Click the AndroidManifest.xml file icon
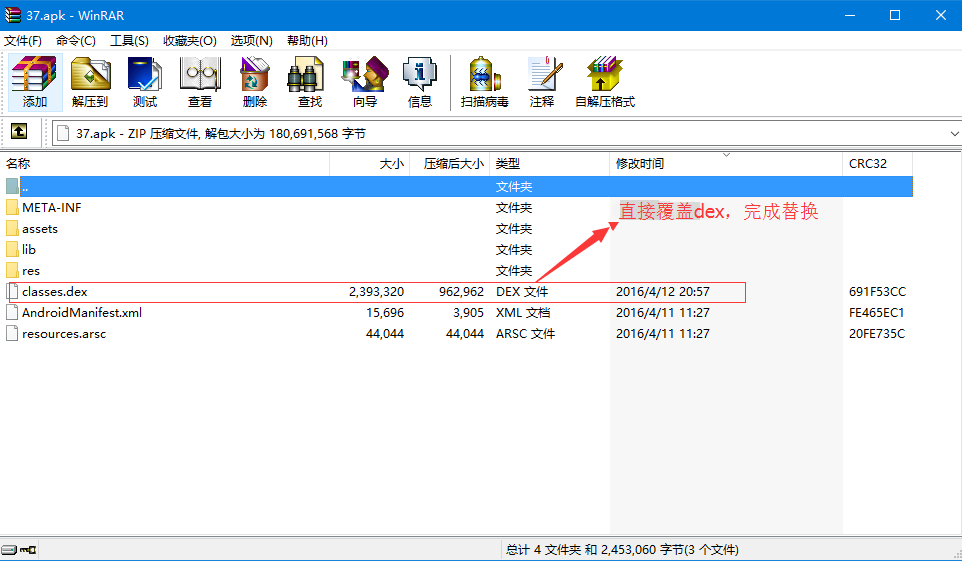 [x=12, y=312]
